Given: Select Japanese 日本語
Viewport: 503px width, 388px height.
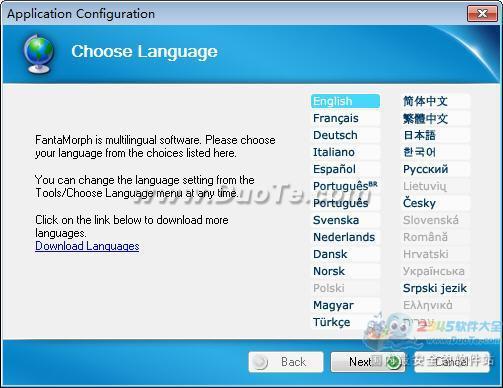Looking at the screenshot, I should coord(435,135).
